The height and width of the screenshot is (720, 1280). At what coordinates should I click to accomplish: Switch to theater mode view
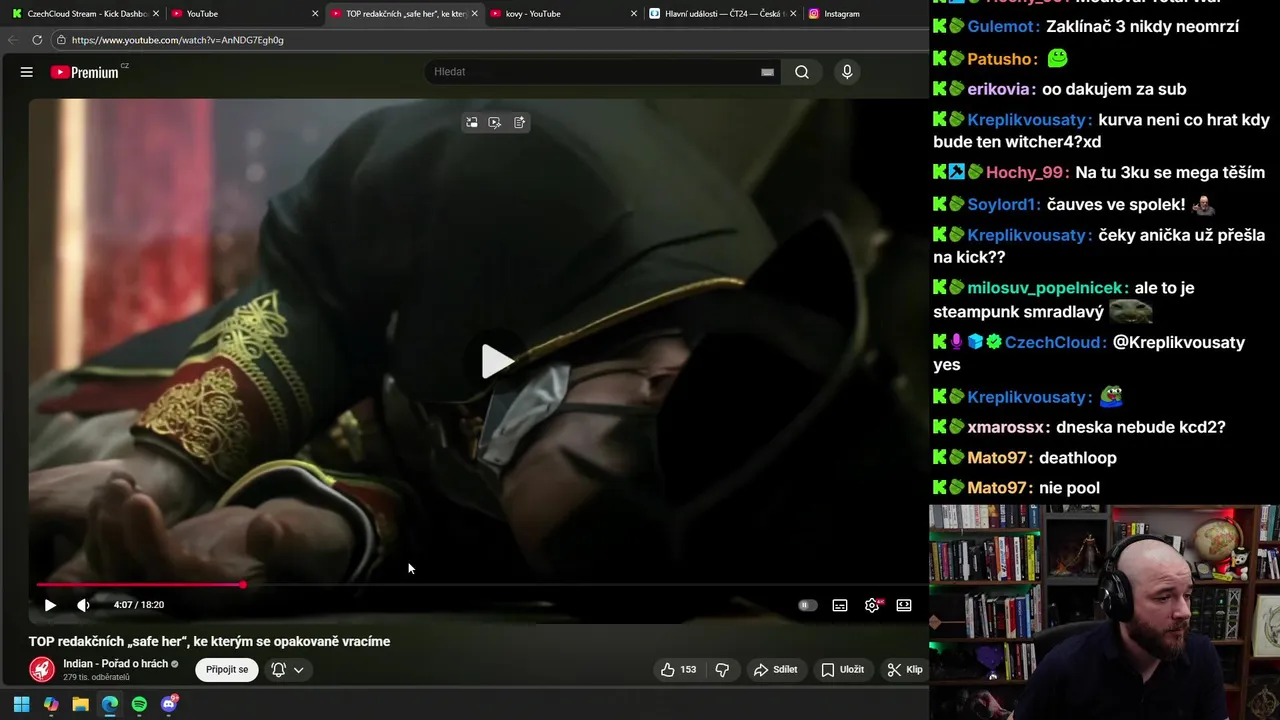click(904, 605)
